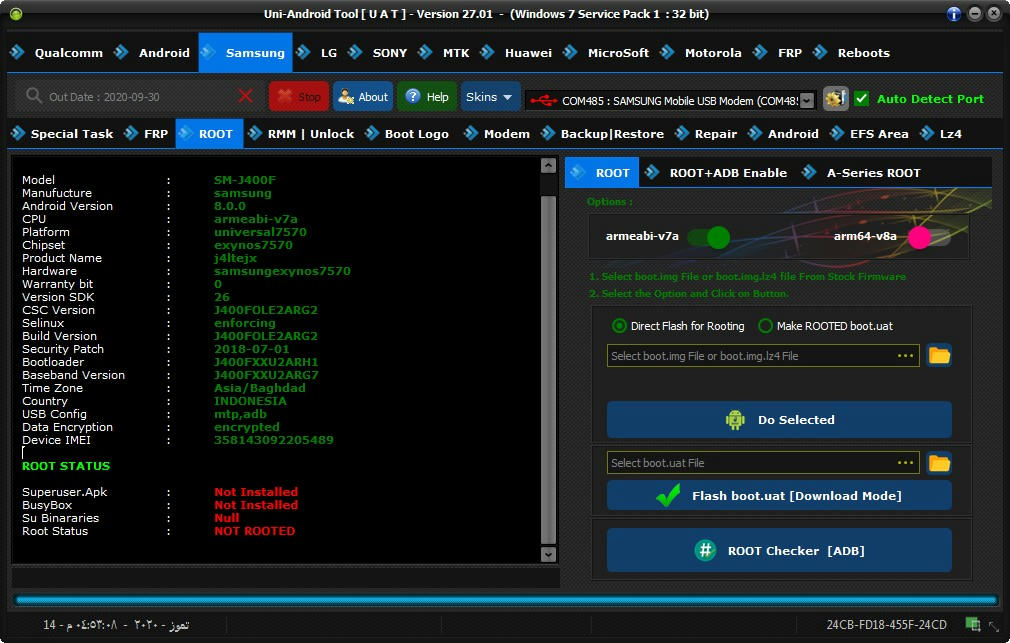Screen dimensions: 1010x643
Task: Open the top-row FRP tab
Action: pos(778,53)
